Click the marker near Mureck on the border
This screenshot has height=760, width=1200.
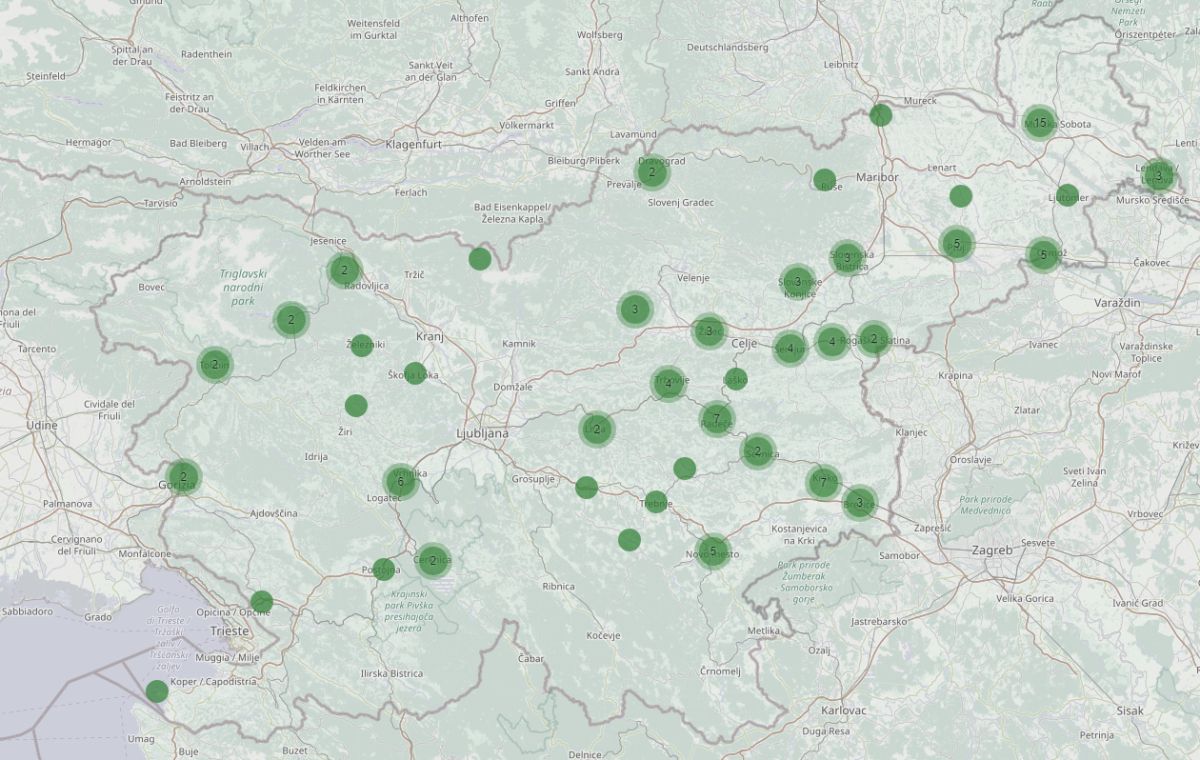pyautogui.click(x=880, y=115)
